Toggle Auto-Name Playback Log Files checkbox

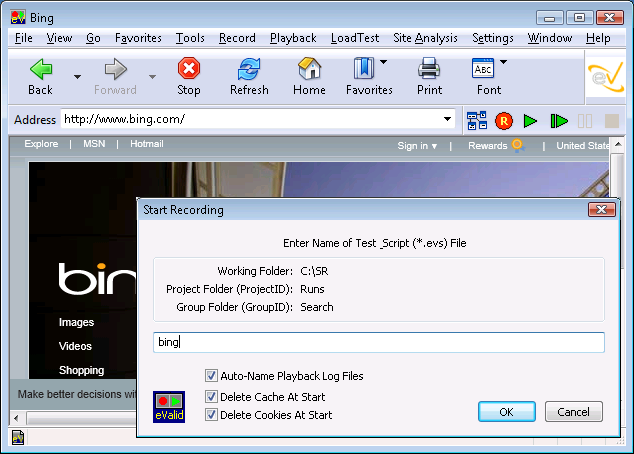point(211,376)
